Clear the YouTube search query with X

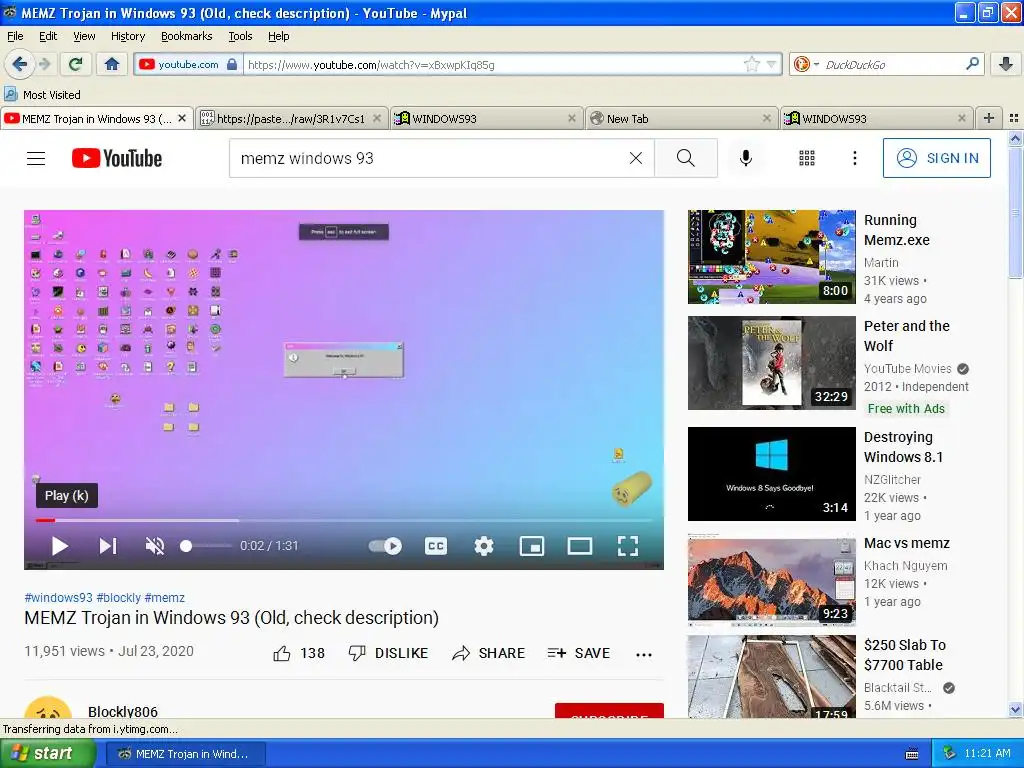635,158
